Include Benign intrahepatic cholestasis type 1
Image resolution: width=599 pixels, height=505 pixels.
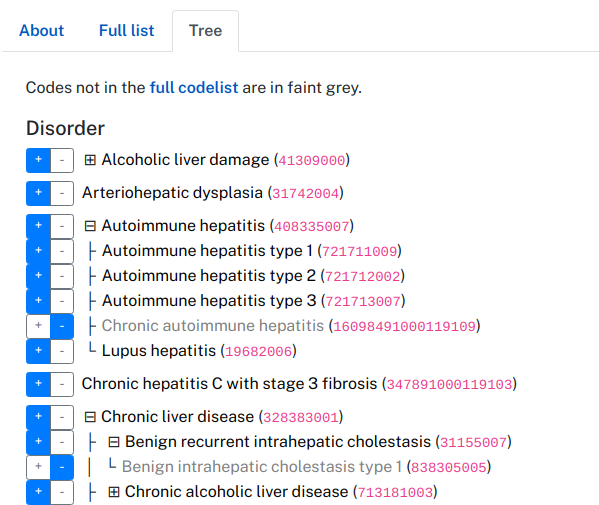pos(38,467)
